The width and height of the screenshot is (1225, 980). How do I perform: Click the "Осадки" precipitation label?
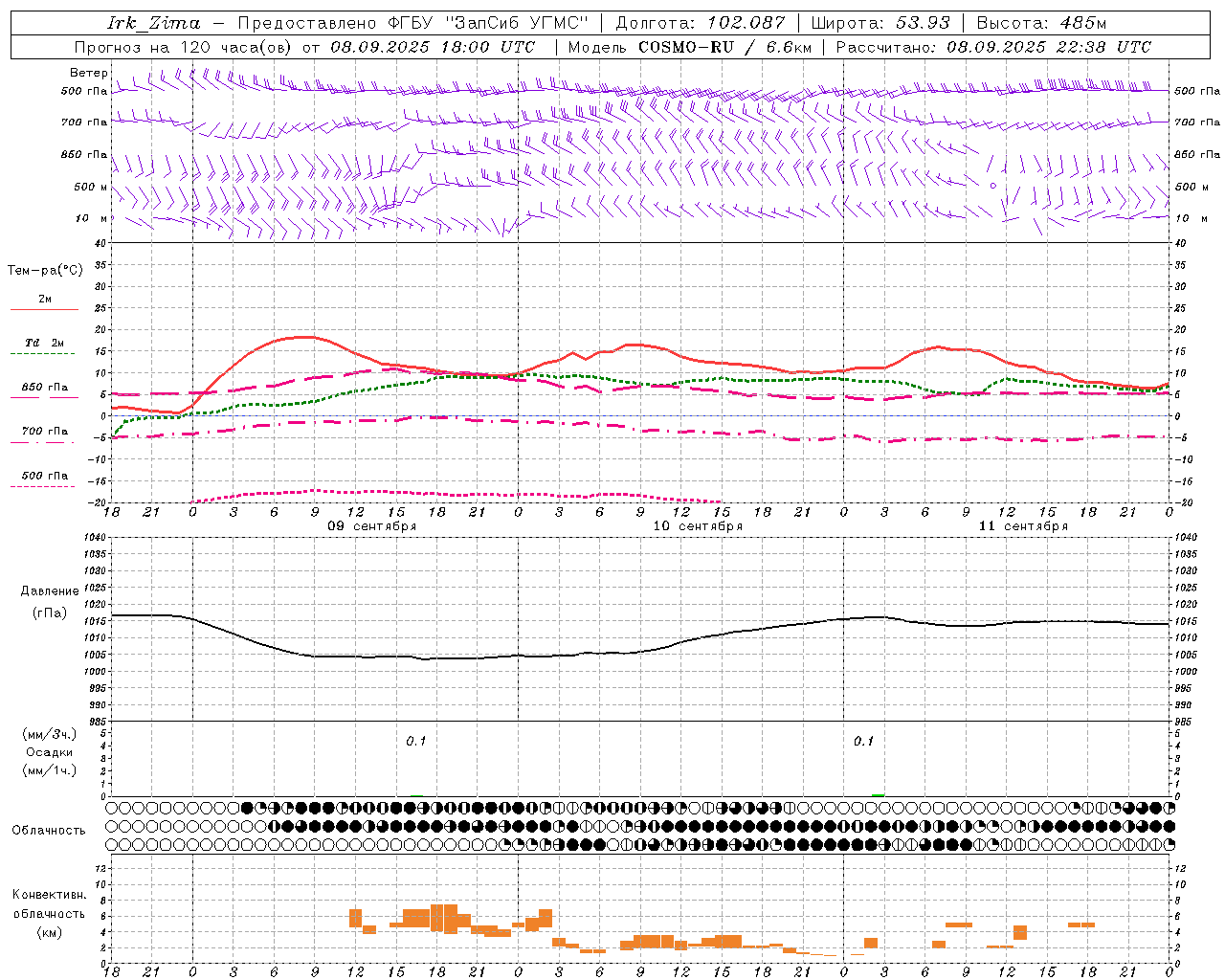click(x=49, y=752)
